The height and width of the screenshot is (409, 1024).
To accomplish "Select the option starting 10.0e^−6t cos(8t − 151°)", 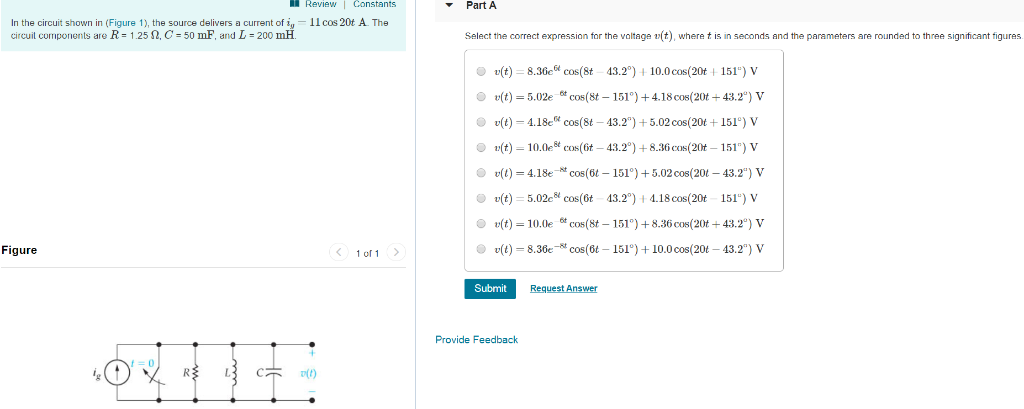I will coord(481,223).
